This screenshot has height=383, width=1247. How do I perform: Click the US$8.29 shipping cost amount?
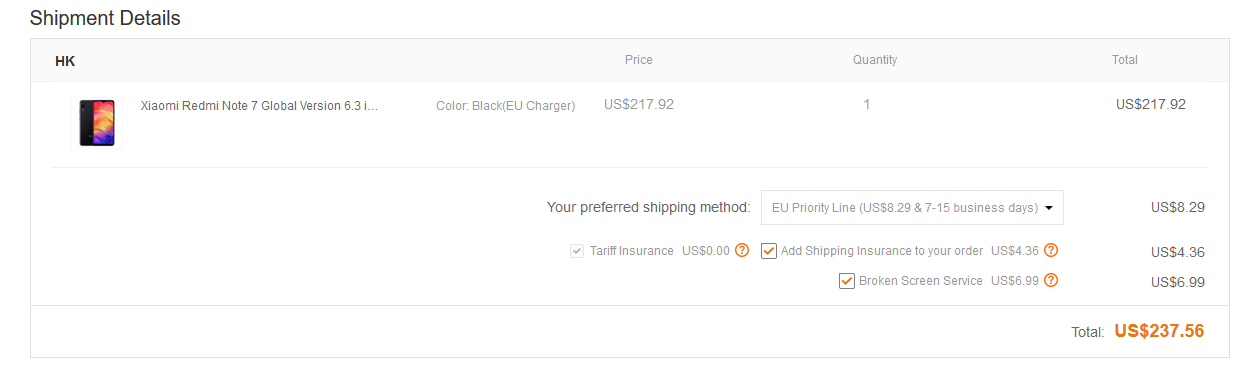pos(1178,208)
